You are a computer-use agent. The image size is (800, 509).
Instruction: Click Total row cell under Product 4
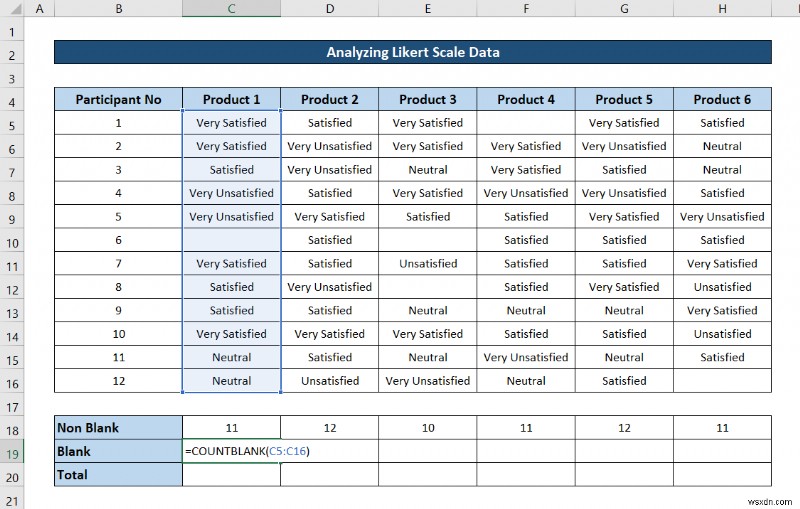click(x=526, y=474)
